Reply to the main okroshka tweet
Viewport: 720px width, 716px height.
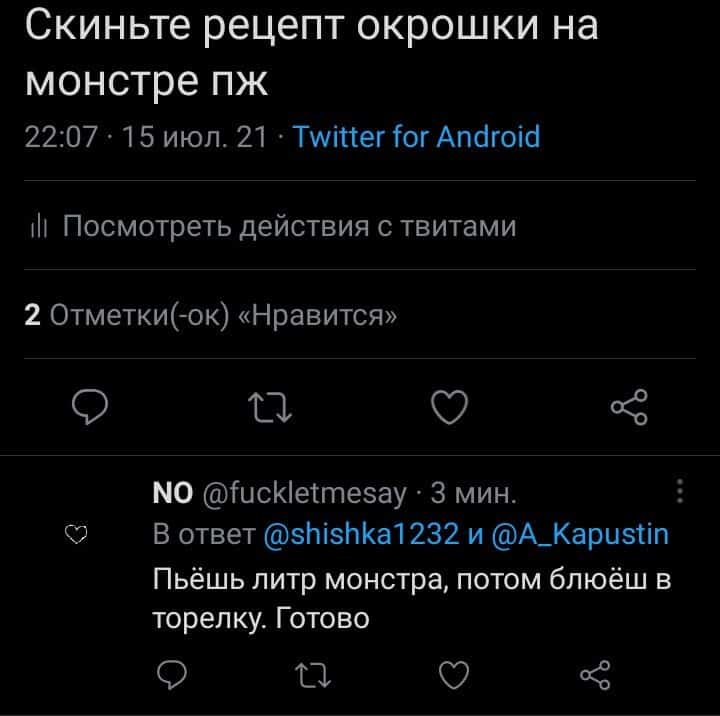click(x=90, y=406)
